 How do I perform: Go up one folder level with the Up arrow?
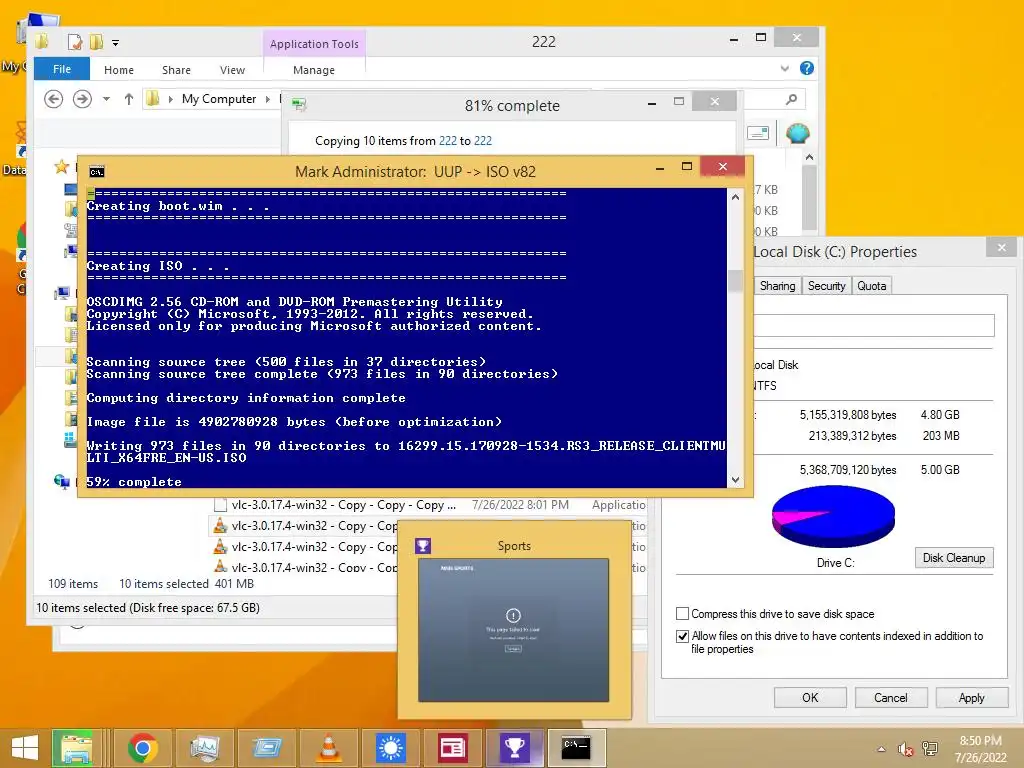(x=129, y=99)
